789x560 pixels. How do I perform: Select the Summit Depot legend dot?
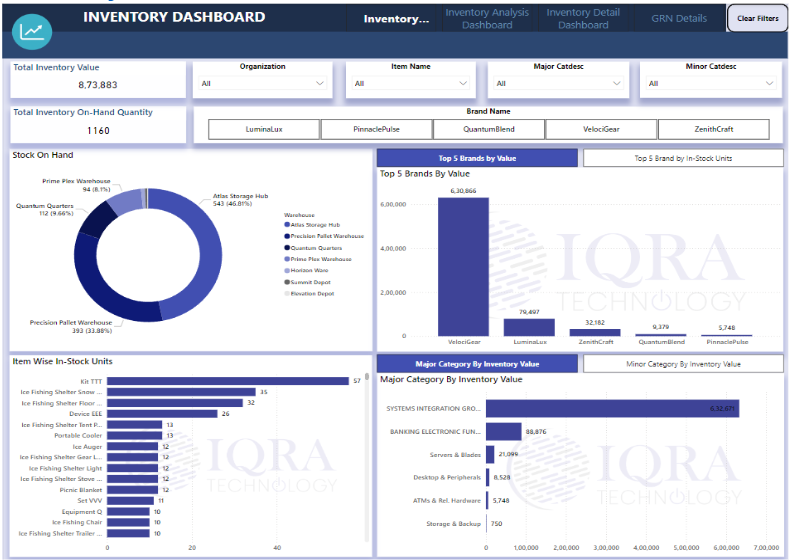tap(286, 282)
